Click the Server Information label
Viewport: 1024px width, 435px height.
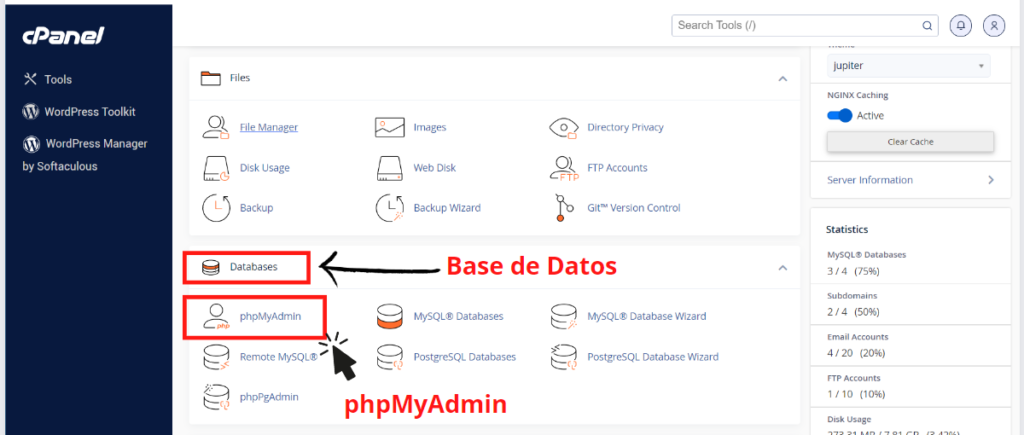click(870, 180)
